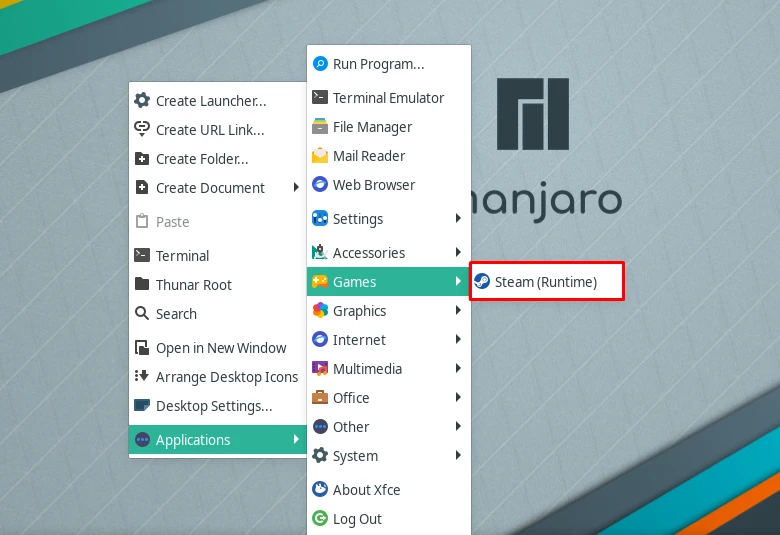Choose Create Launcher... option

point(218,101)
